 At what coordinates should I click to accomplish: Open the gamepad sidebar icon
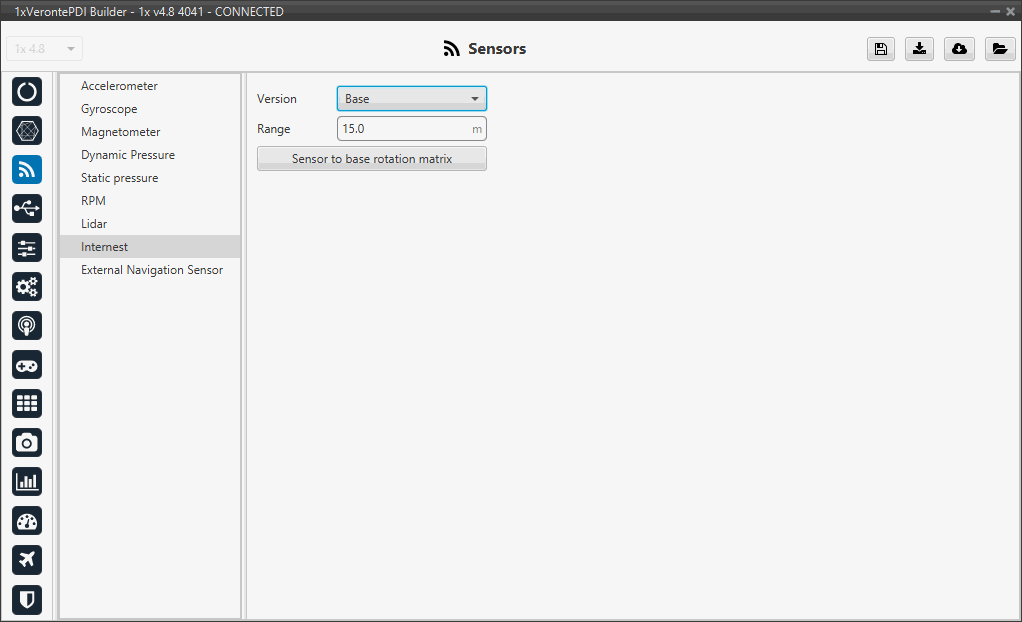coord(27,365)
